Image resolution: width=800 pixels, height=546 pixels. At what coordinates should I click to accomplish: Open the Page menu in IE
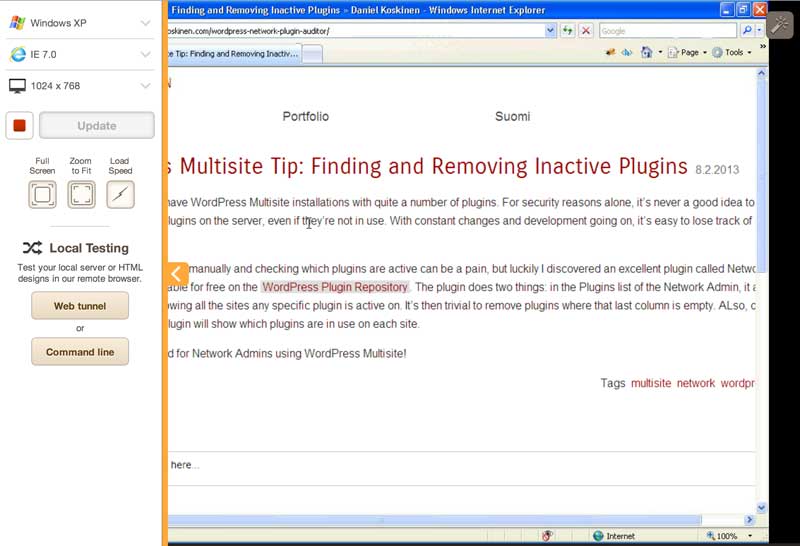688,52
